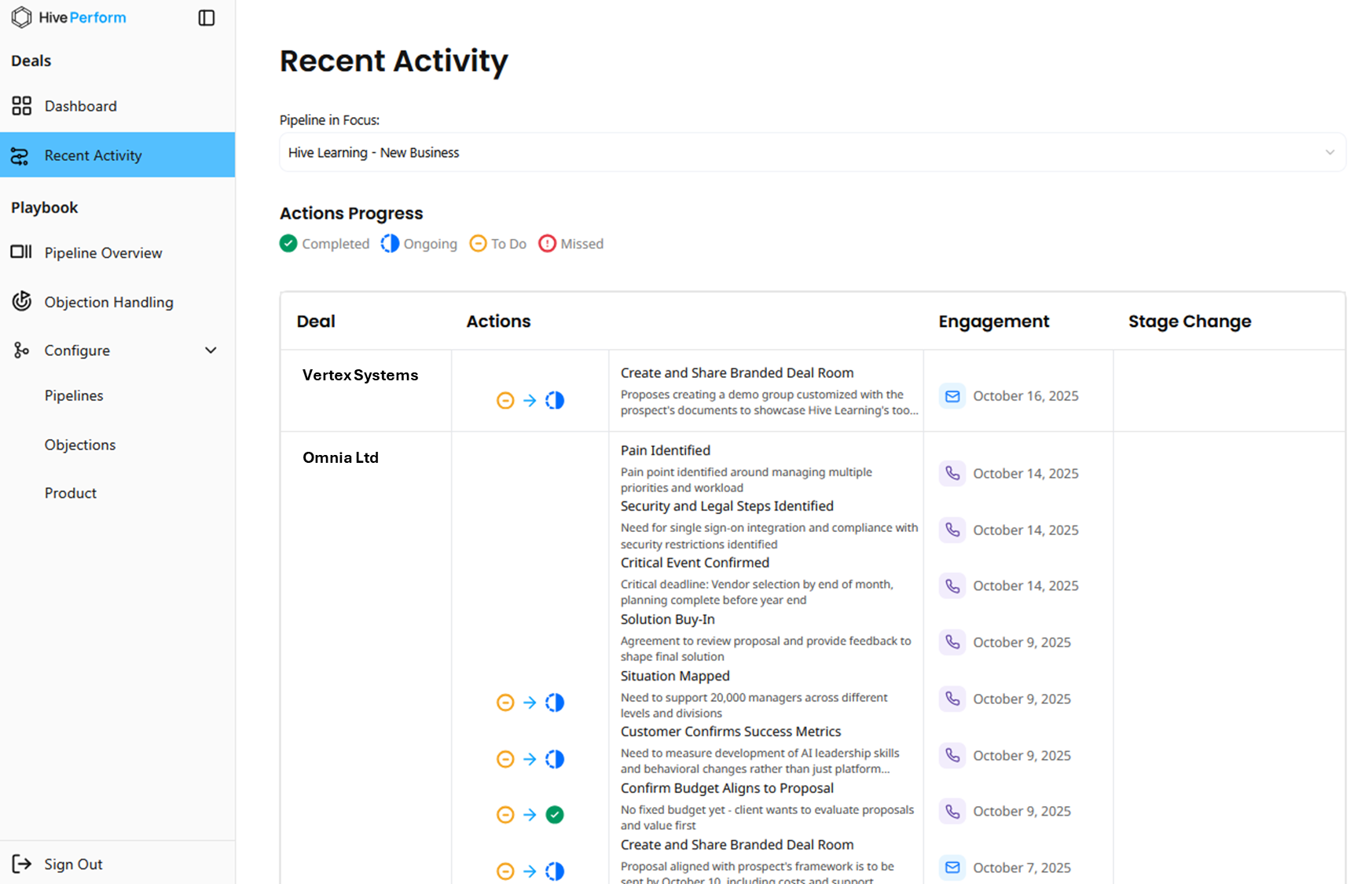
Task: Toggle the Missed status legend filter
Action: 571,244
